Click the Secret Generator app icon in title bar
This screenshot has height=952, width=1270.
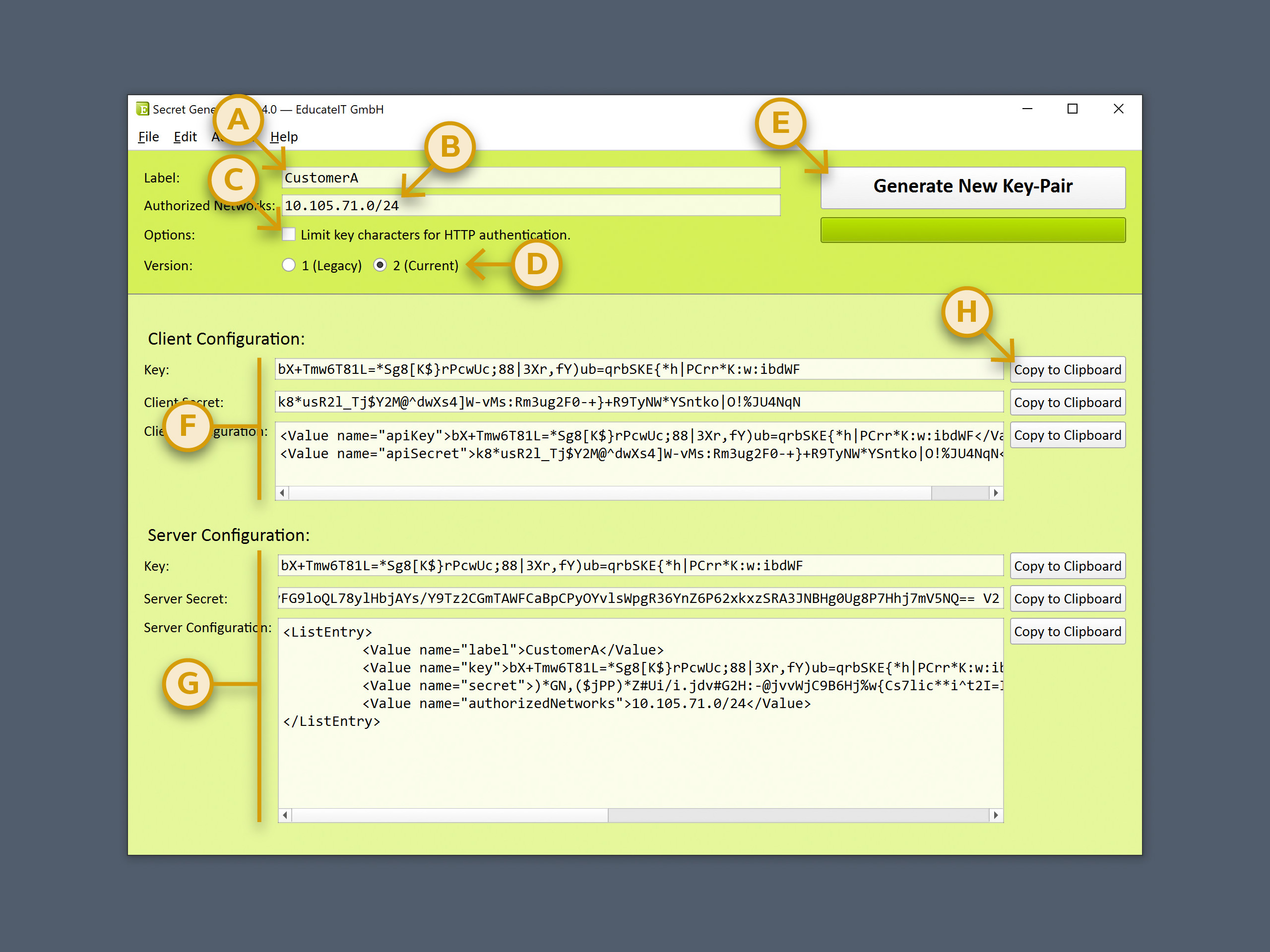coord(142,109)
